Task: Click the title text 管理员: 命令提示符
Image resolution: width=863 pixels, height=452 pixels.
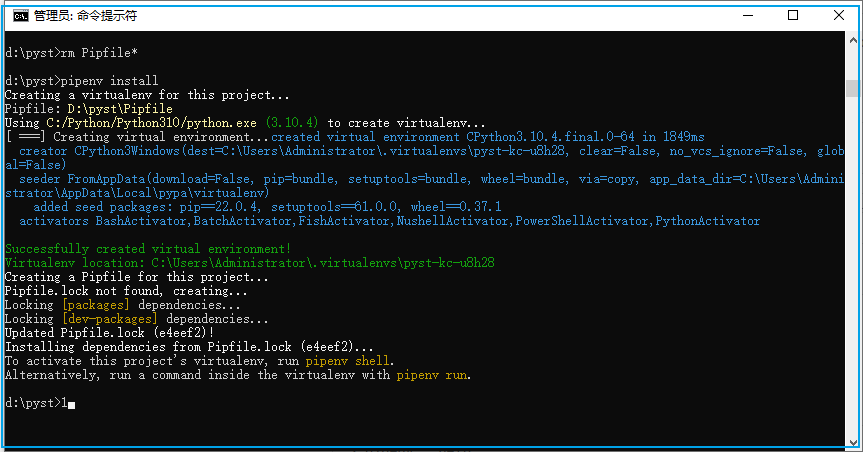Action: (x=85, y=16)
